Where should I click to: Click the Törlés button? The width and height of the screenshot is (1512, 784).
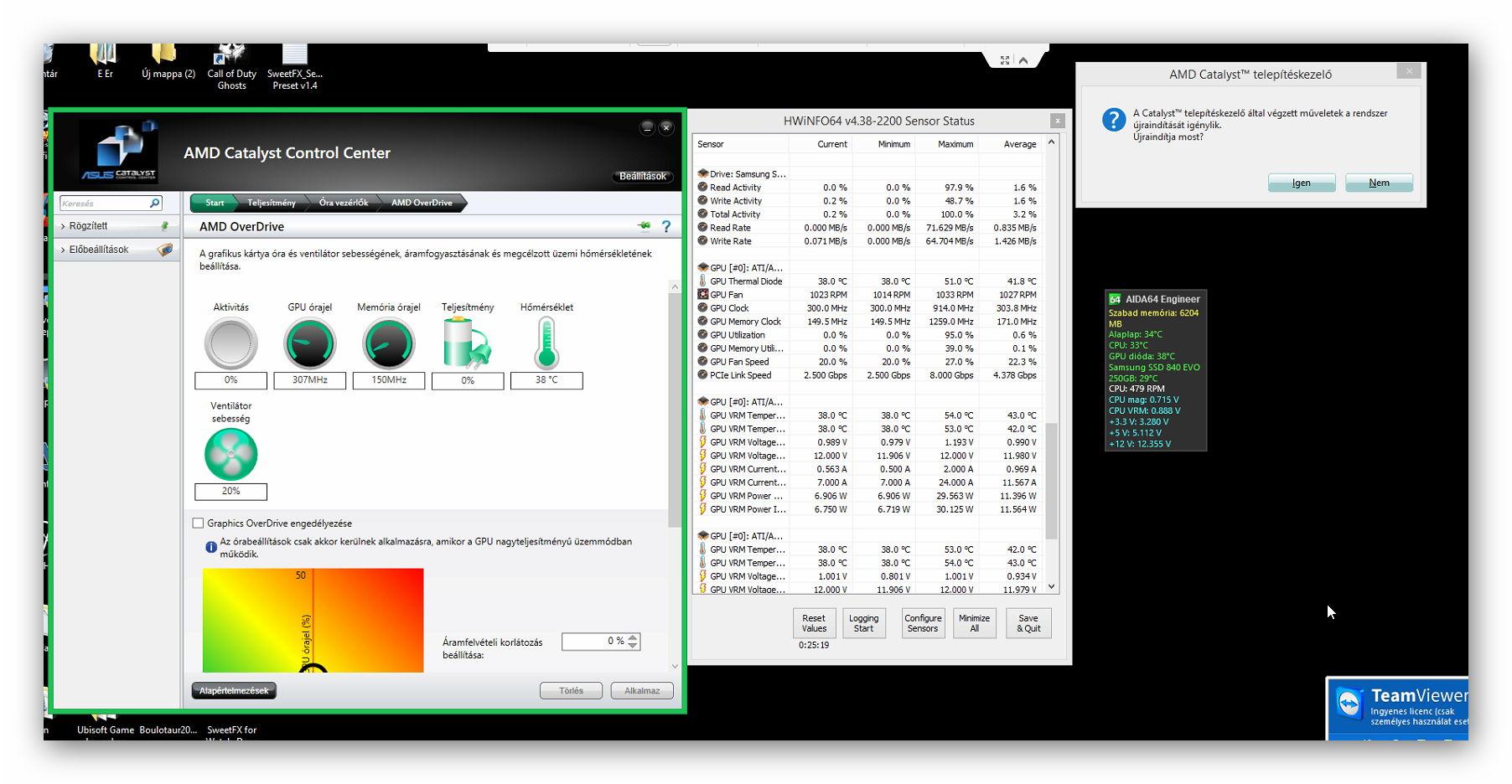(x=571, y=691)
